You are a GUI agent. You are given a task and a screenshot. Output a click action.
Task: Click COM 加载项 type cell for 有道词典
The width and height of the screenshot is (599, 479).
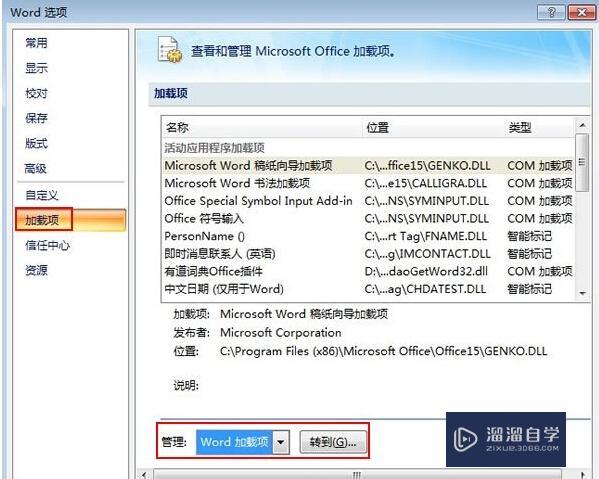tap(540, 271)
